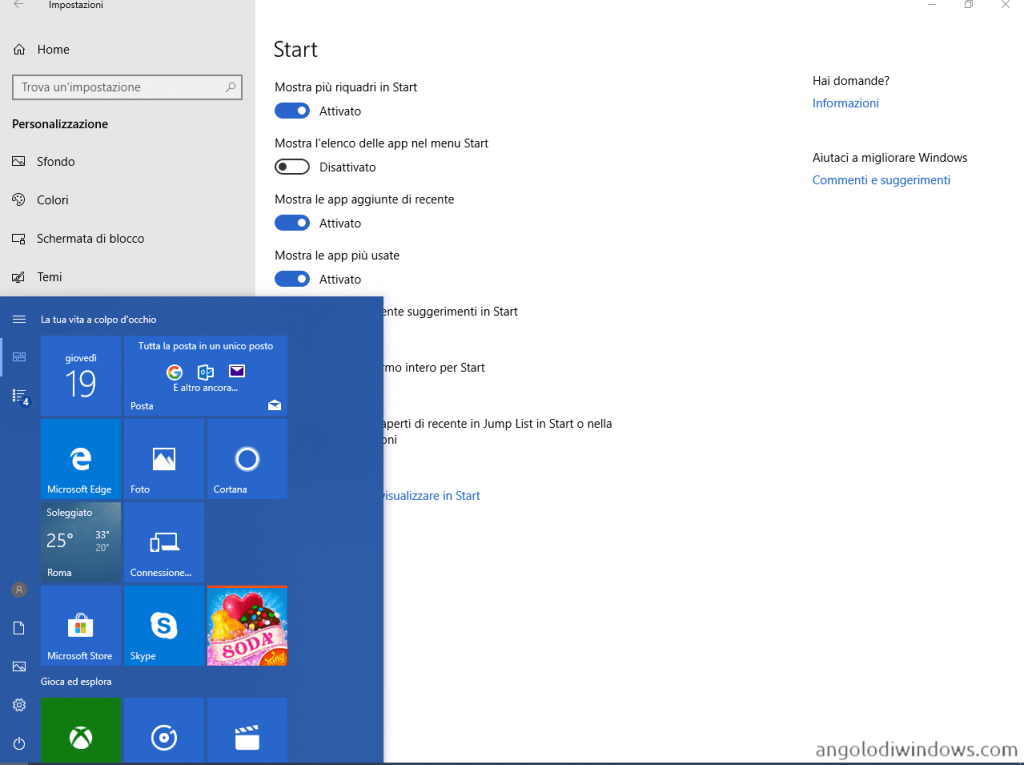Open the Xbox green tile
Image resolution: width=1024 pixels, height=765 pixels.
pos(80,732)
